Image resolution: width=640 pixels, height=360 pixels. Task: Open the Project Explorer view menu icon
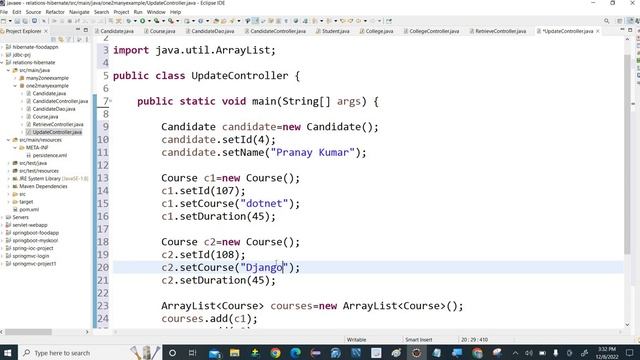[87, 39]
